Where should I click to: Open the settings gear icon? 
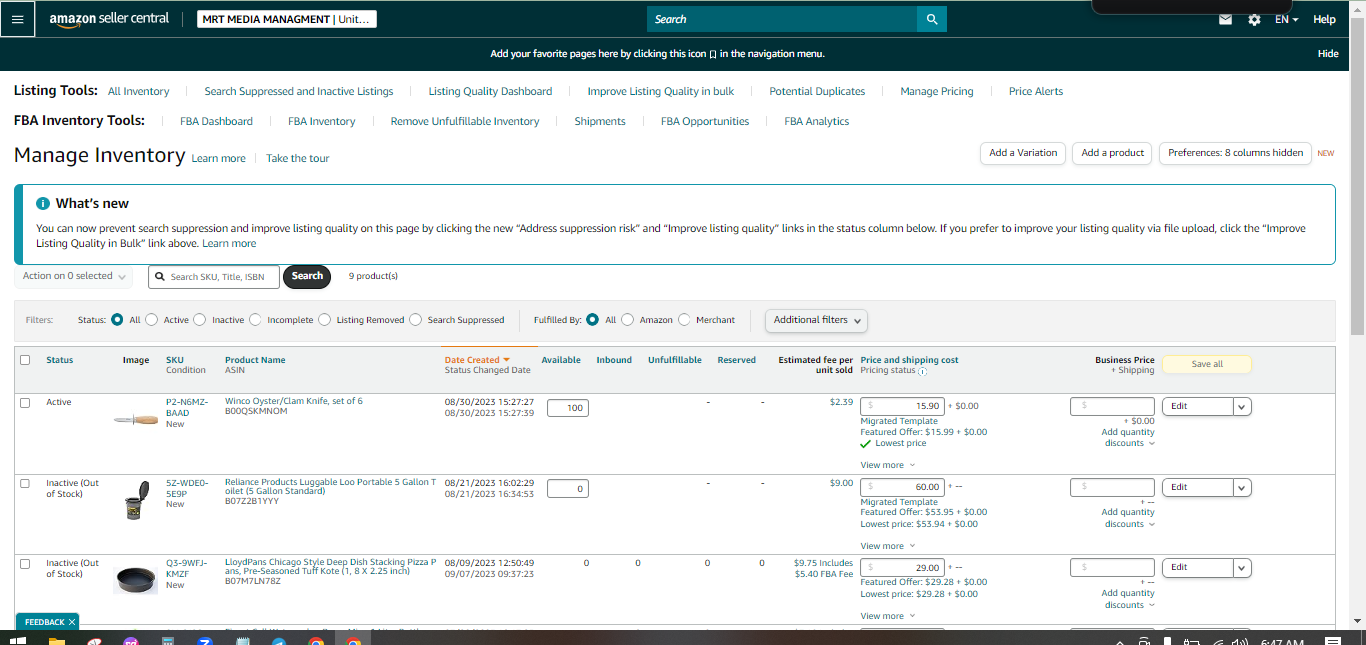coord(1254,19)
